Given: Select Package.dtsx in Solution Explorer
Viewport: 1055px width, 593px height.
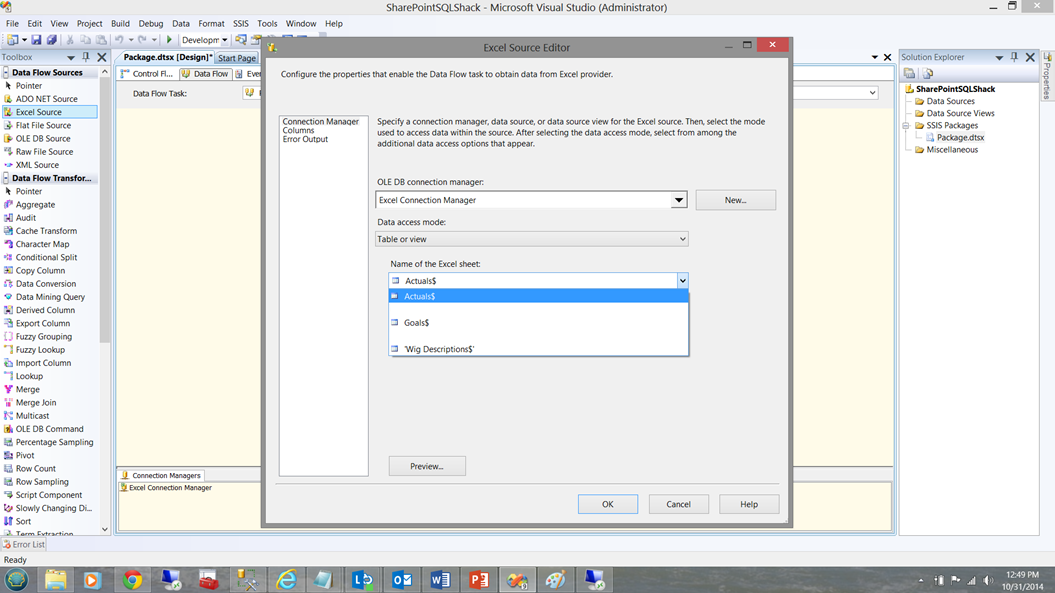Looking at the screenshot, I should [x=960, y=137].
